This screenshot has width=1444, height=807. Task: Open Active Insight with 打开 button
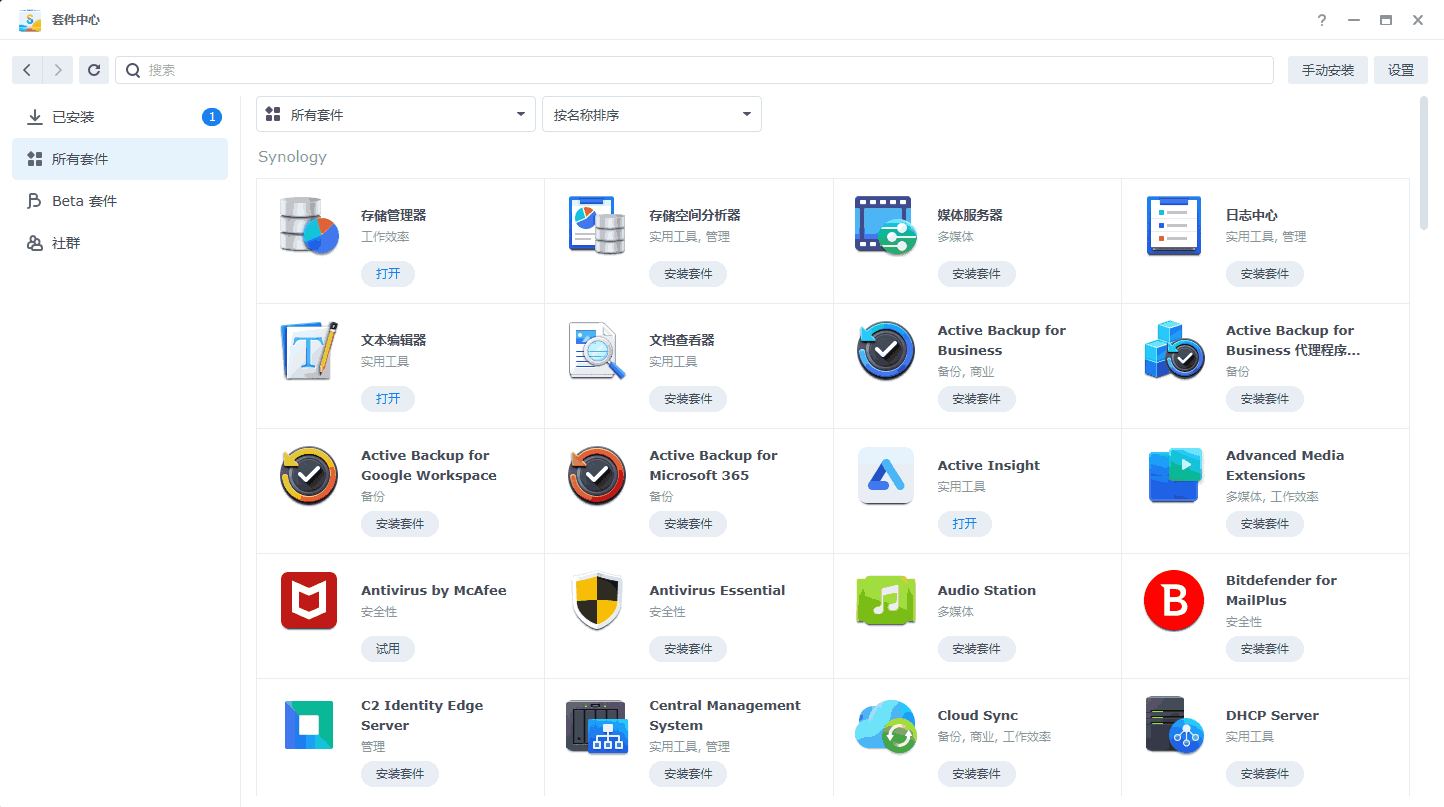tap(965, 524)
